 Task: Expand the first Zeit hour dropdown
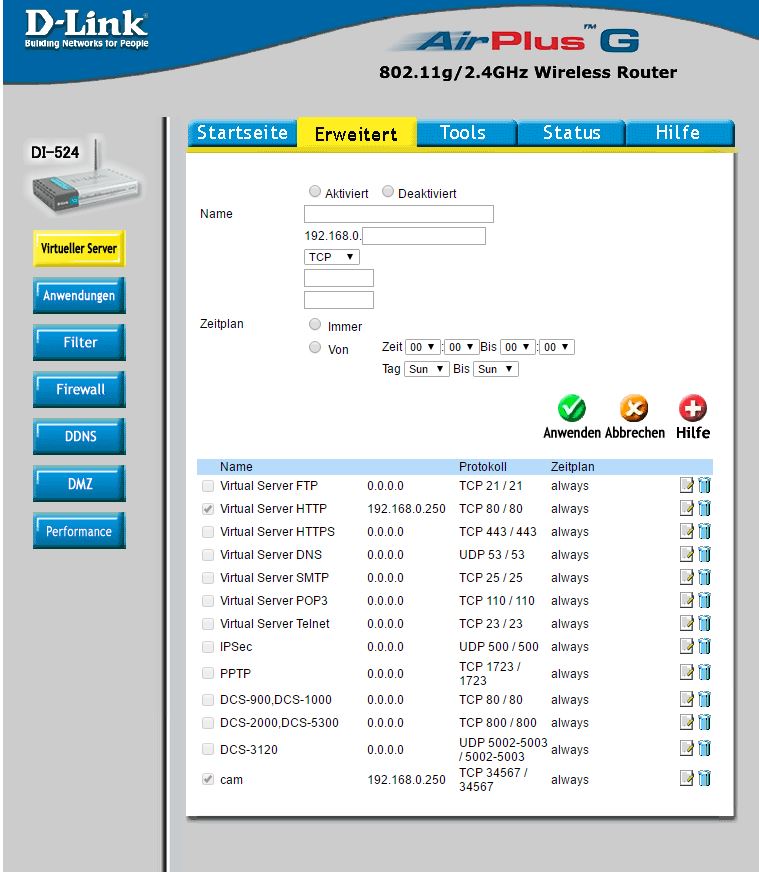coord(423,347)
